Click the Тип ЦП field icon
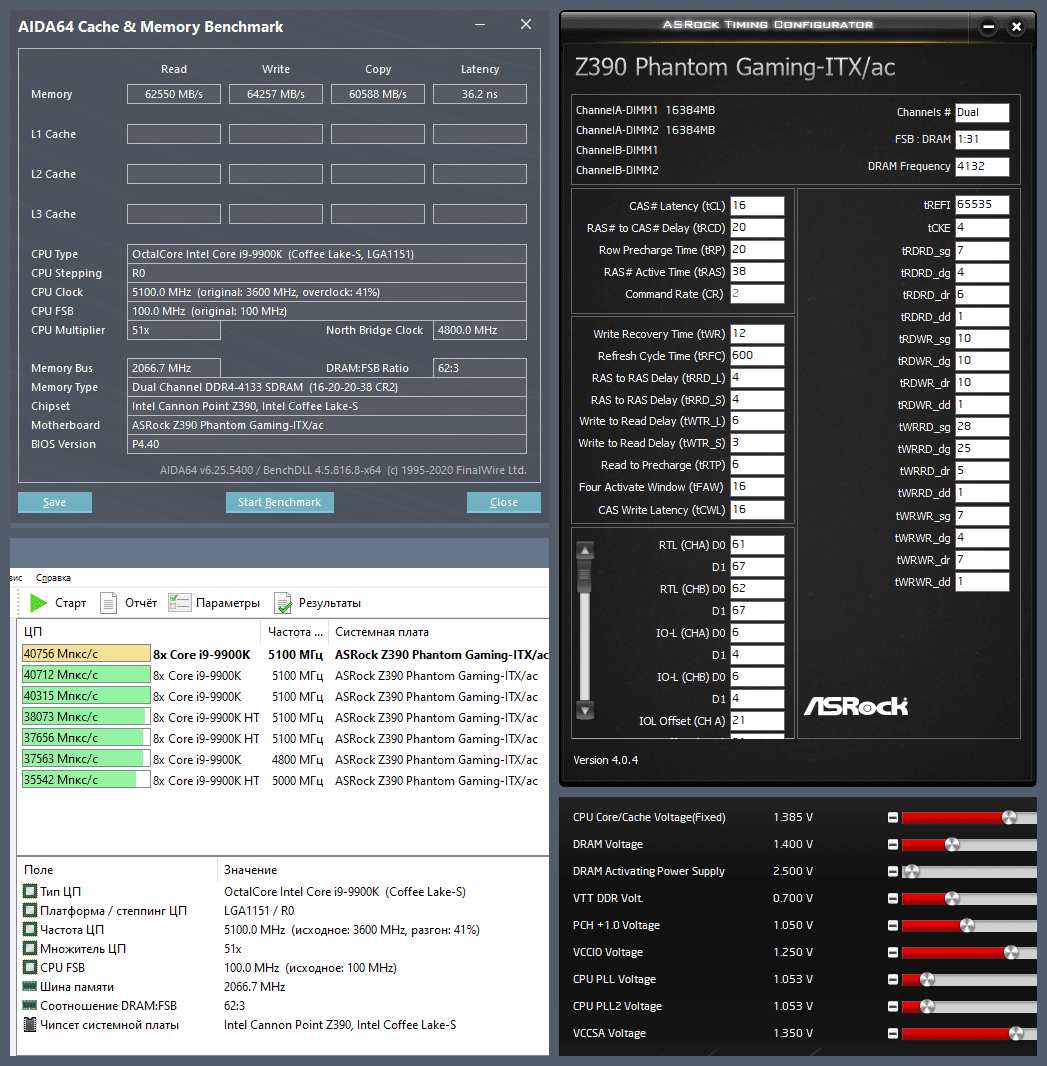The image size is (1047, 1066). coord(30,891)
